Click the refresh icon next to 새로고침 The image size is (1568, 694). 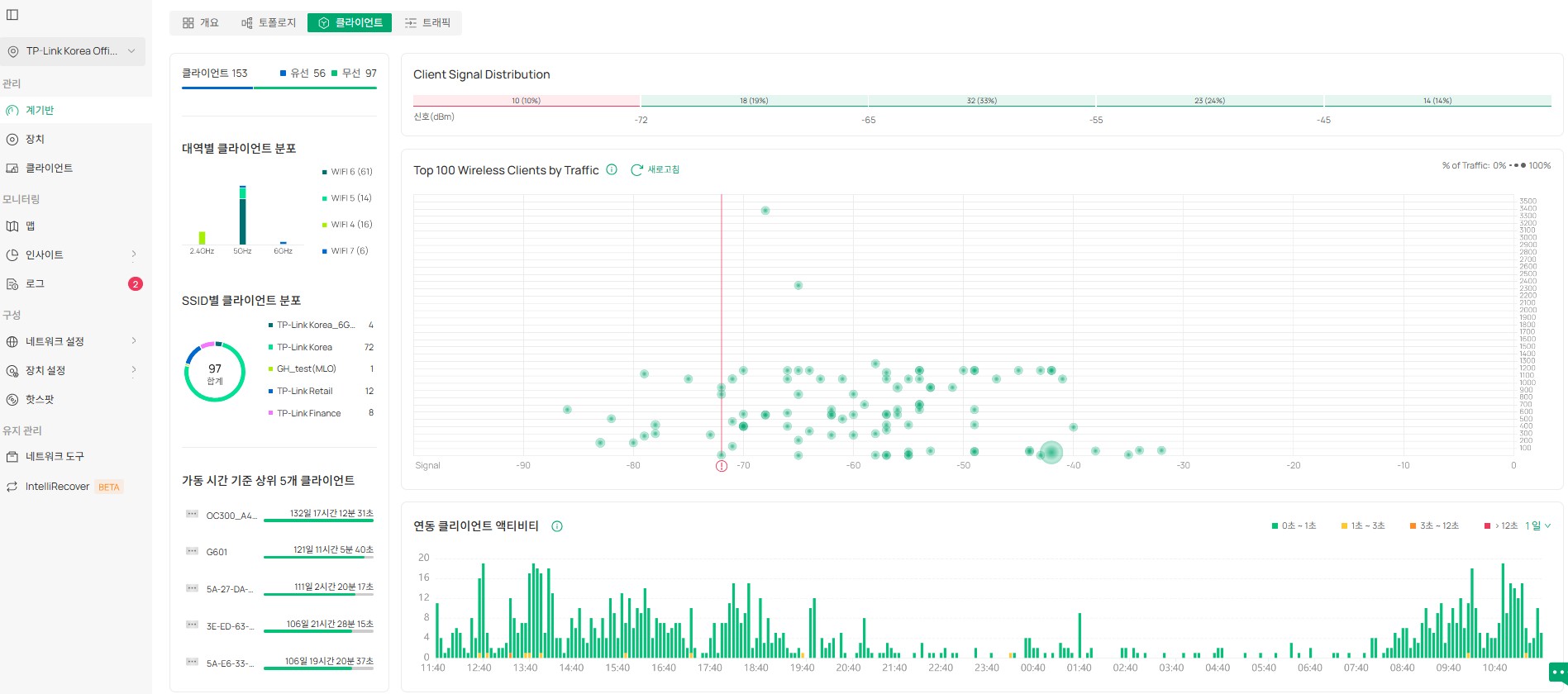pyautogui.click(x=636, y=170)
